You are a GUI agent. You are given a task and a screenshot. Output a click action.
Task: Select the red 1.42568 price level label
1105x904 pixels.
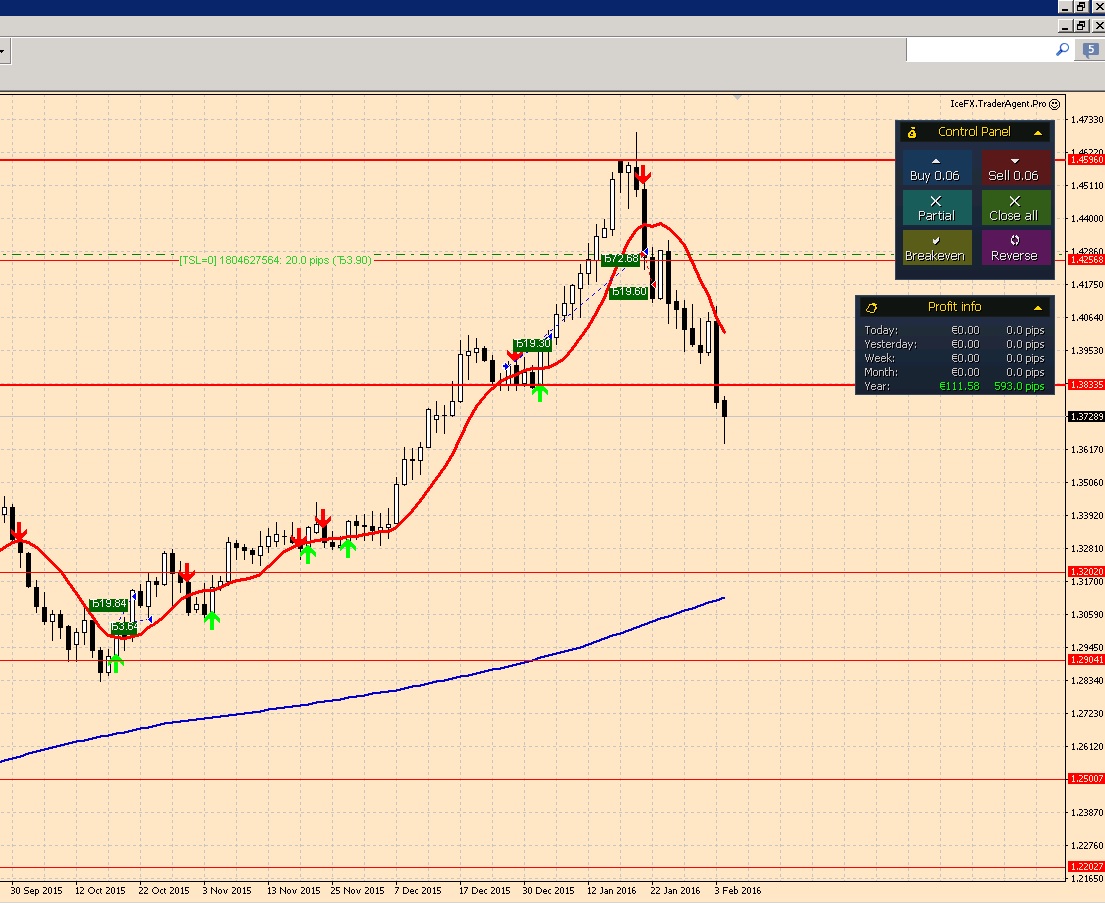1086,260
